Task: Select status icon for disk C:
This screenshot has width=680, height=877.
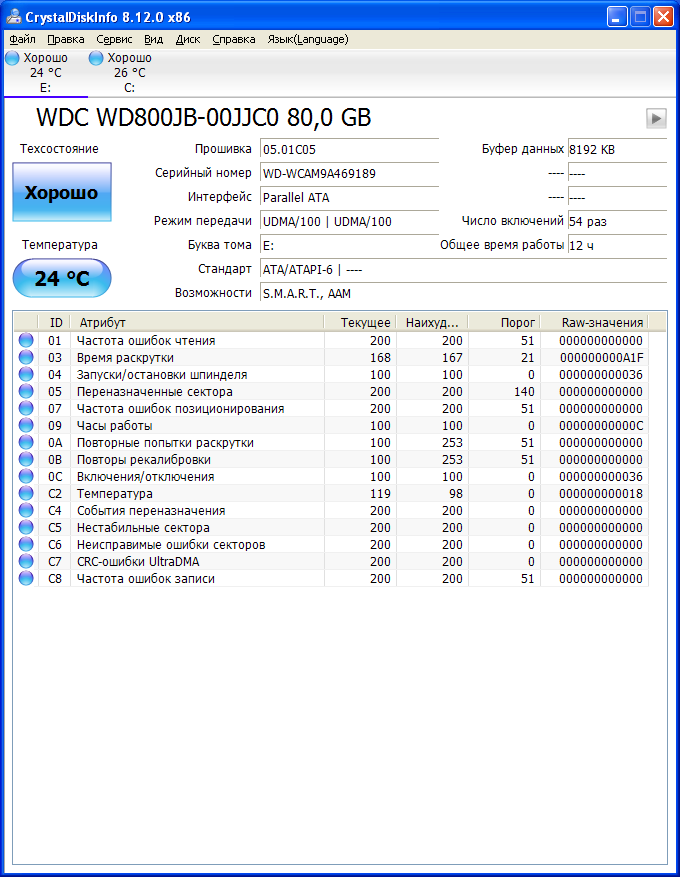Action: click(96, 58)
